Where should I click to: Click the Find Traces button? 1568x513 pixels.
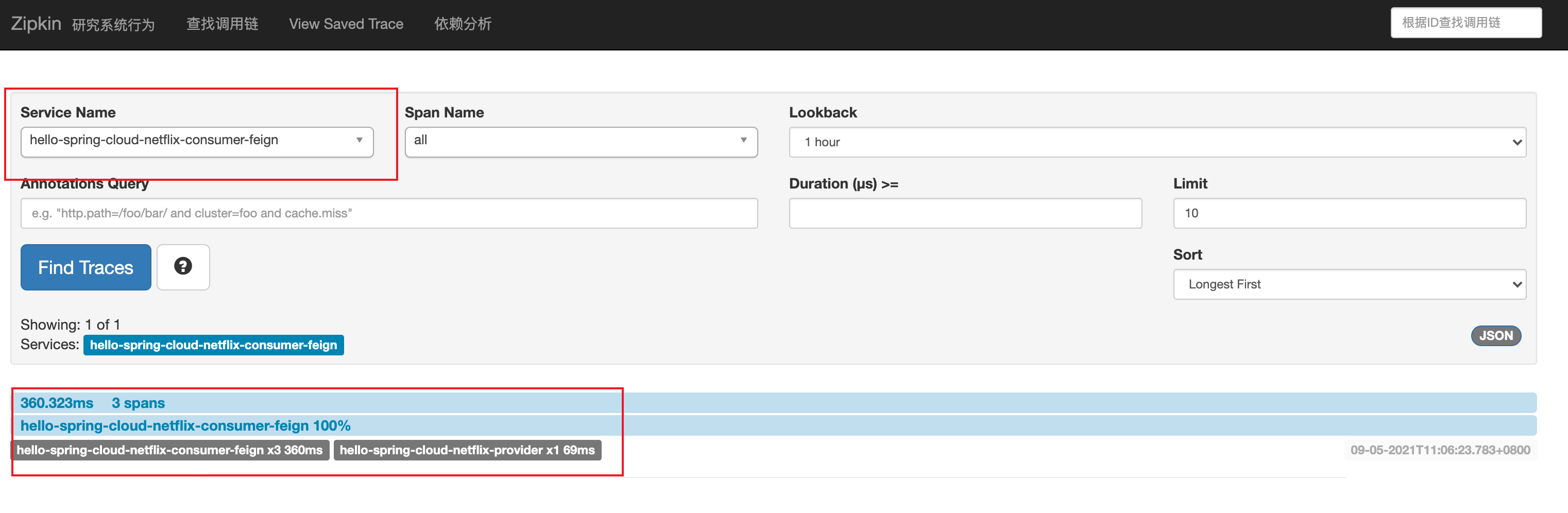pyautogui.click(x=86, y=267)
